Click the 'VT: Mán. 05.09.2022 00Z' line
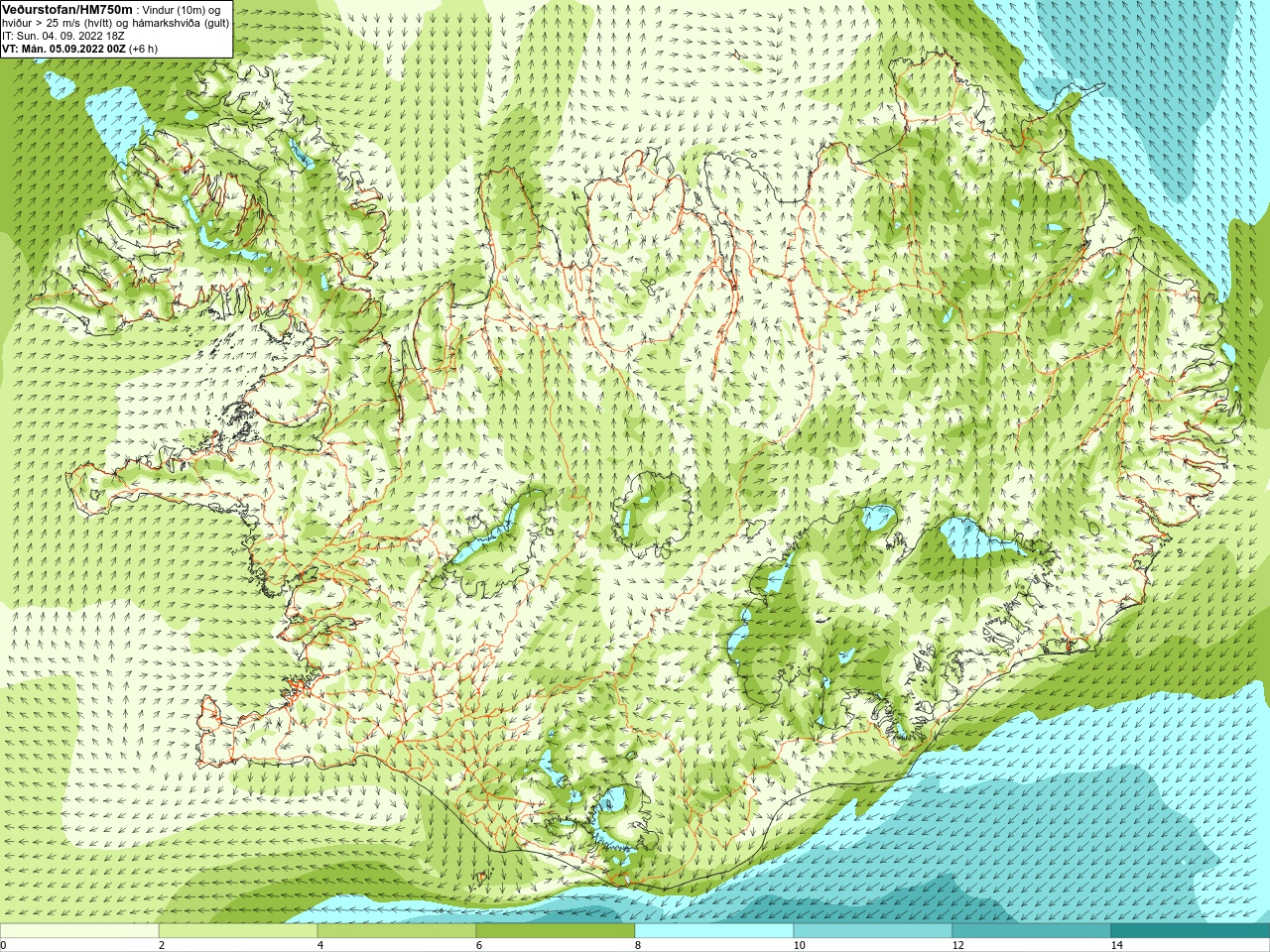 [63, 49]
